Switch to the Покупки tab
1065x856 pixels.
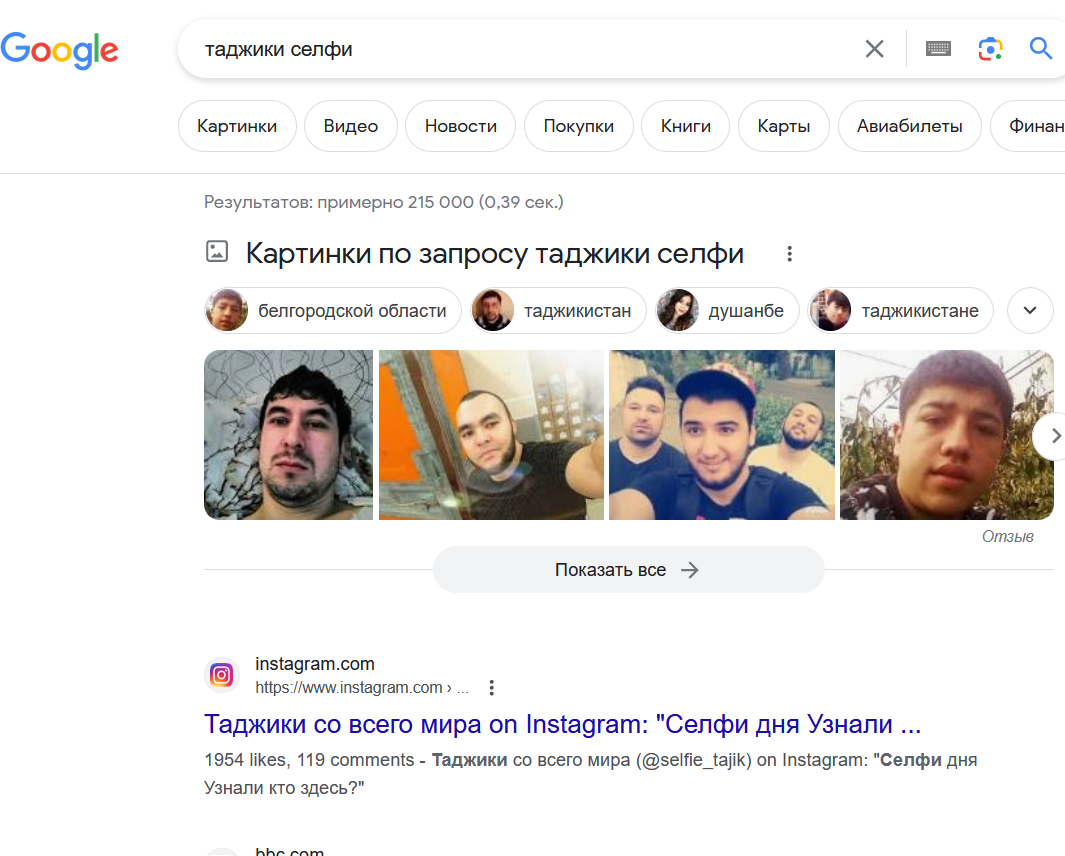(x=579, y=126)
